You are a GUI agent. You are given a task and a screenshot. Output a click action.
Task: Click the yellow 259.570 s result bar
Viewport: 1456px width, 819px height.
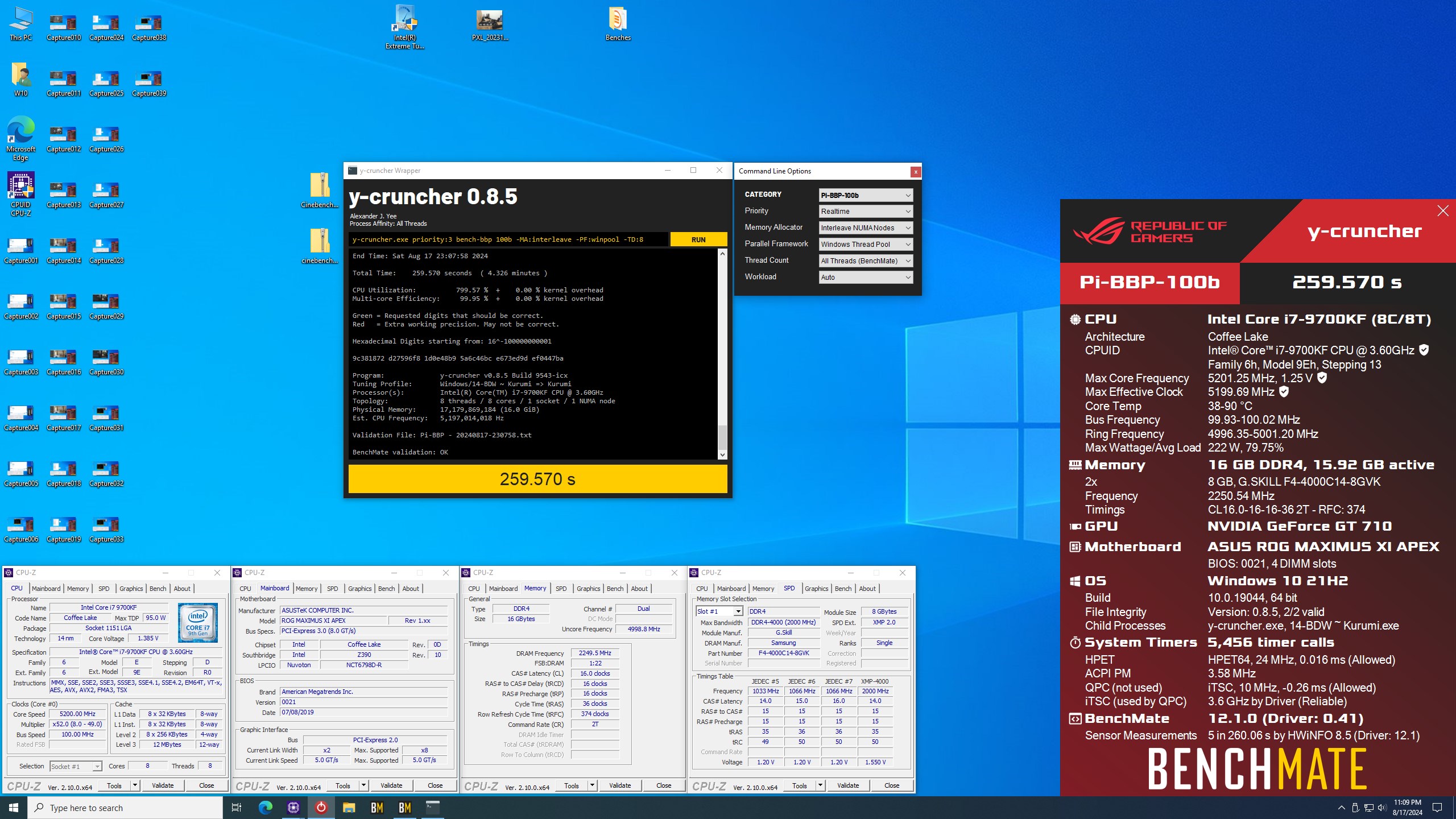[537, 479]
